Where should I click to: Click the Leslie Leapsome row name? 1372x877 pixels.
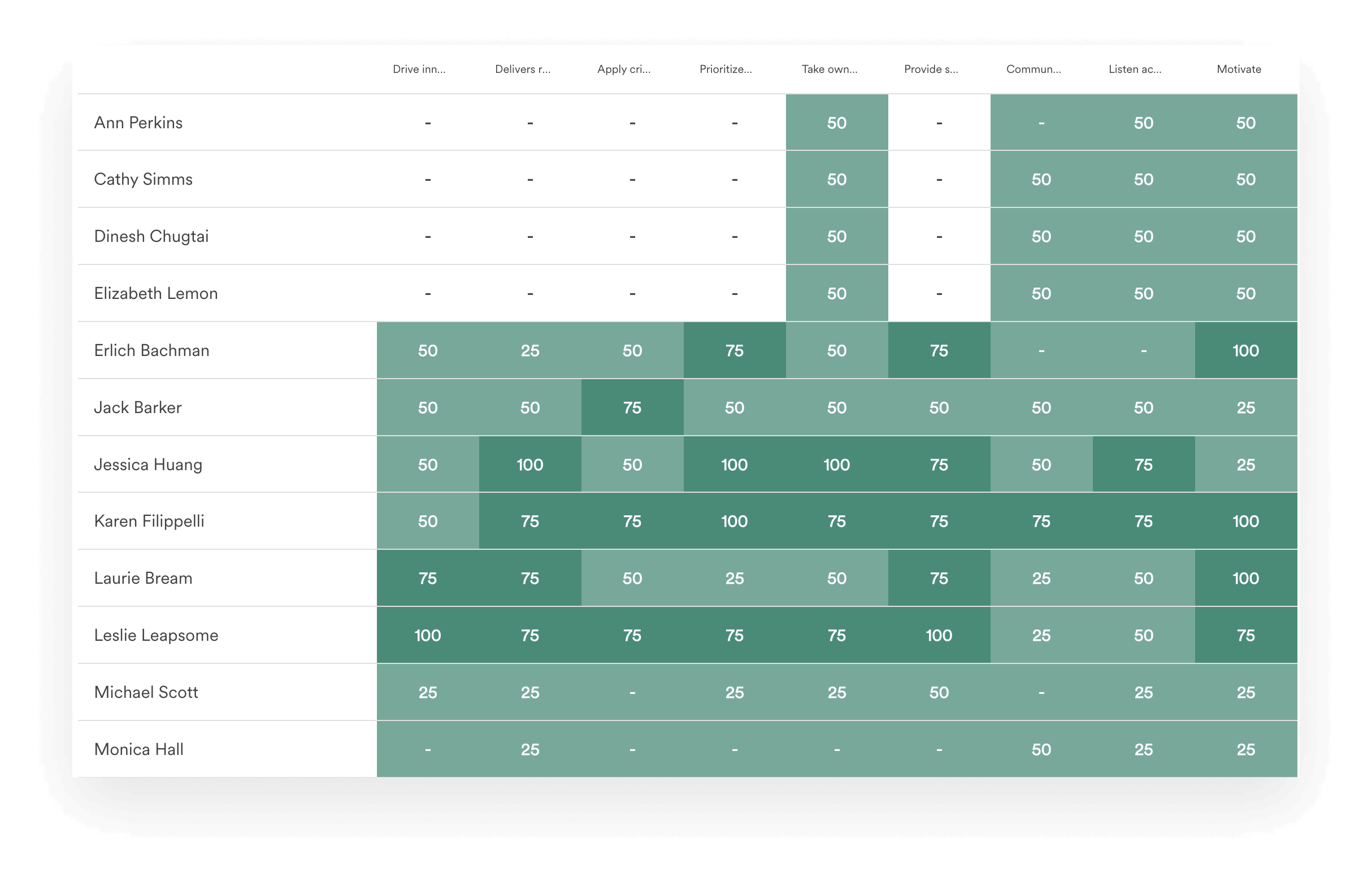click(156, 635)
